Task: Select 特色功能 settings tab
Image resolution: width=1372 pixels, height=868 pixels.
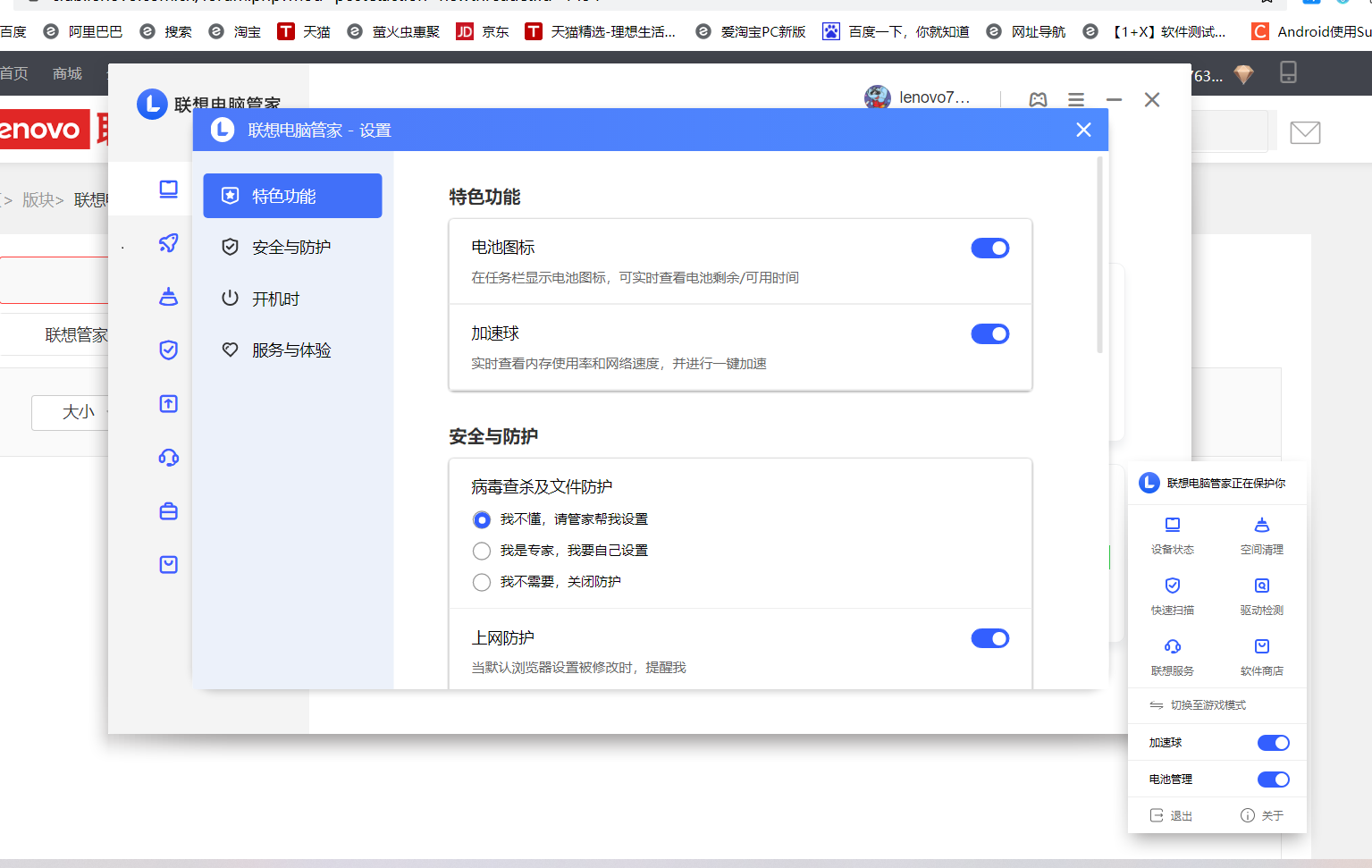Action: coord(292,196)
